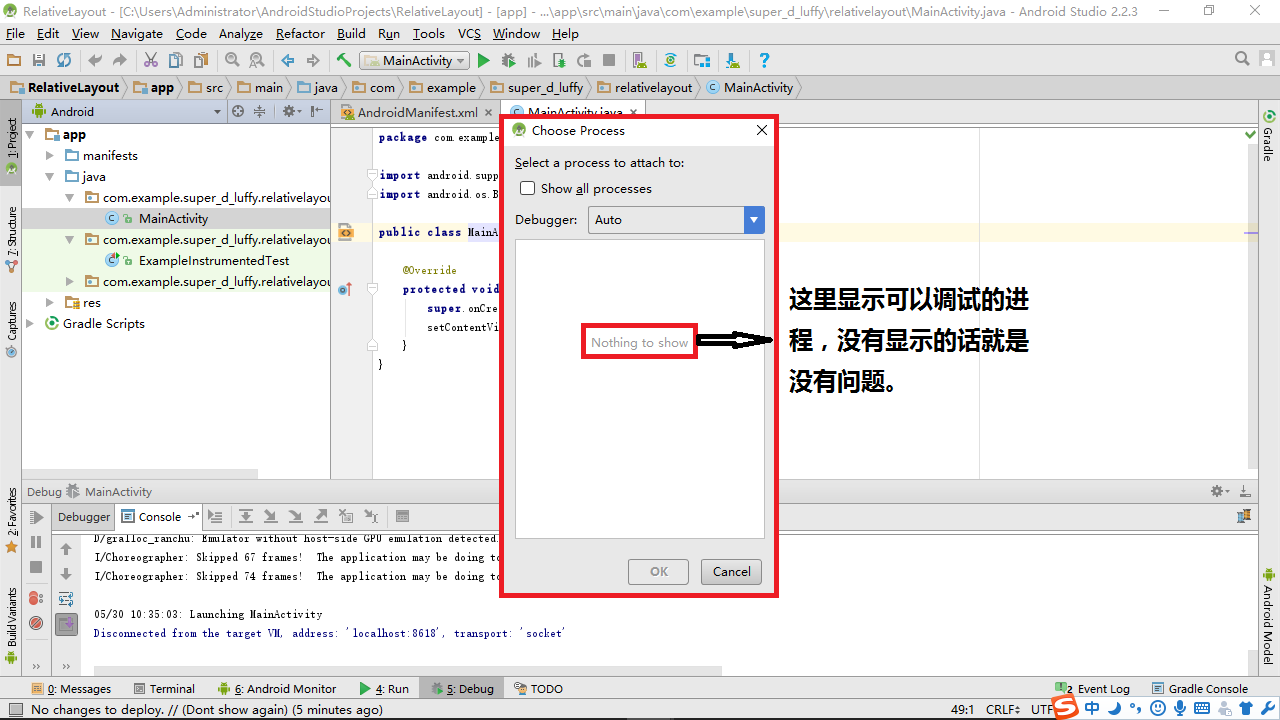Toggle scroll to end console icon
The height and width of the screenshot is (720, 1280).
(66, 624)
